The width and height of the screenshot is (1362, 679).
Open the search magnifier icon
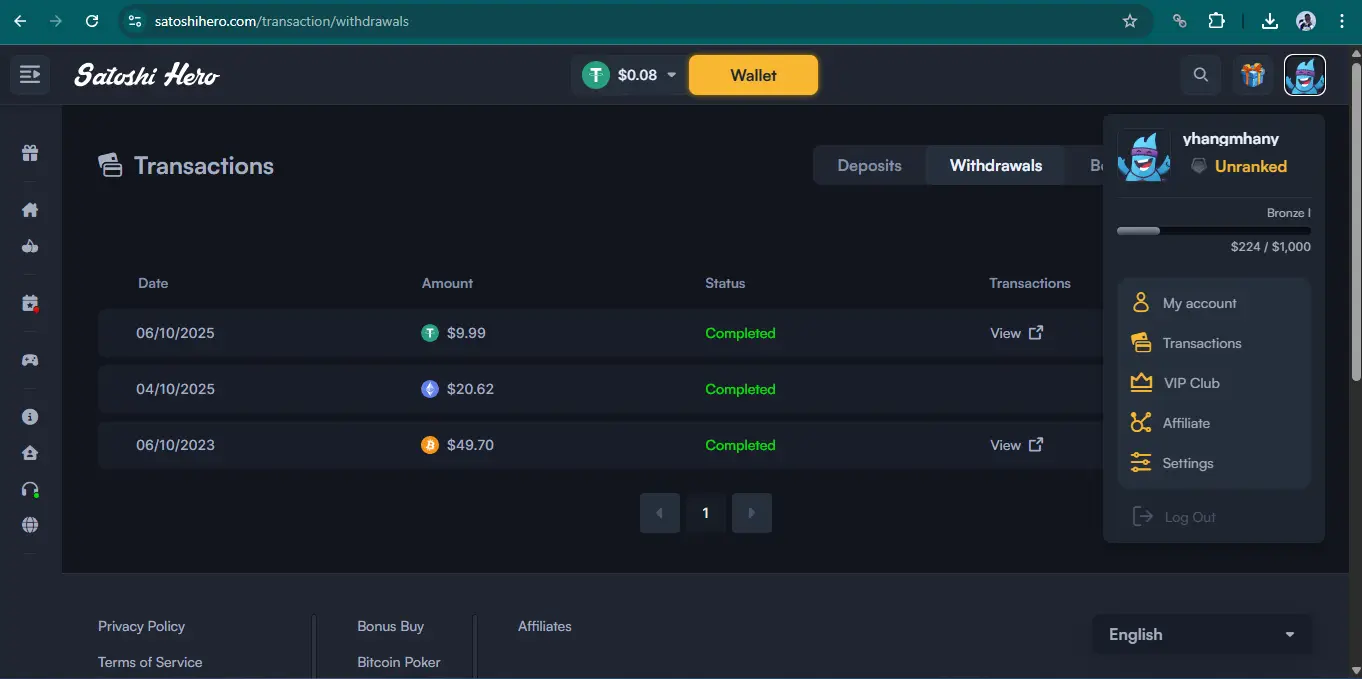click(x=1201, y=75)
